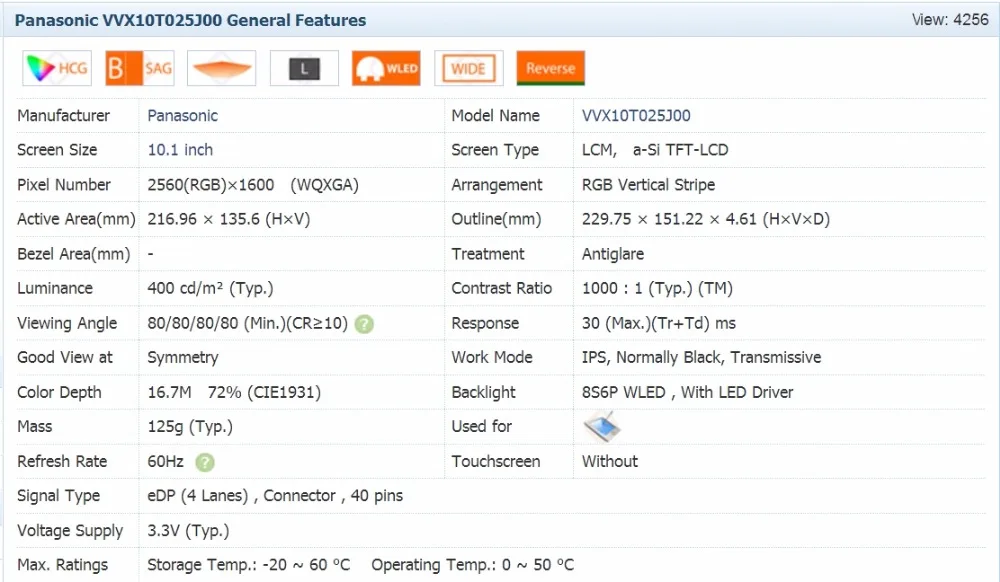Click the 'Max. Ratings' row label
The image size is (1000, 582).
pyautogui.click(x=62, y=565)
